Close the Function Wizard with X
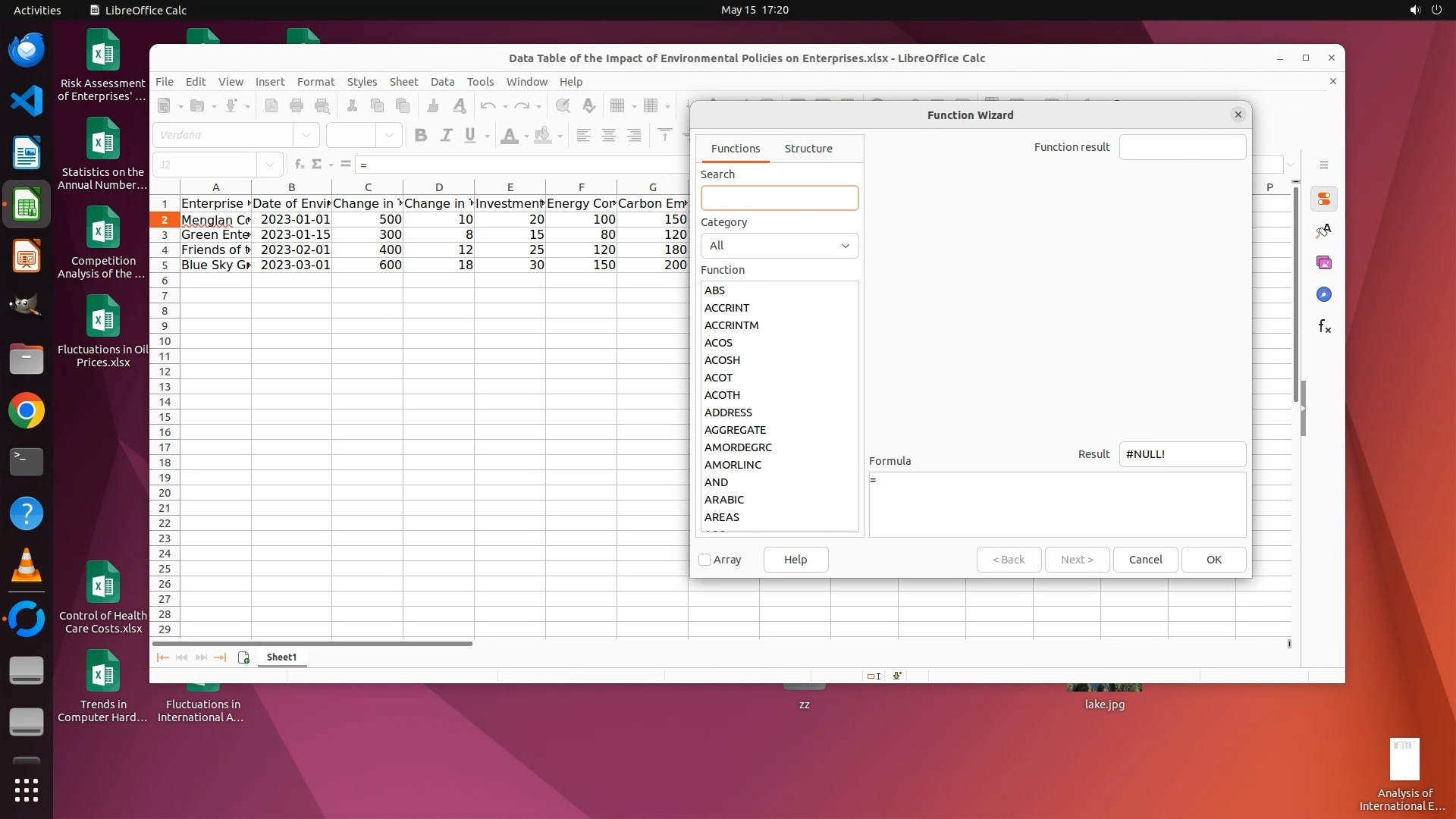Viewport: 1456px width, 819px height. pos(1238,115)
